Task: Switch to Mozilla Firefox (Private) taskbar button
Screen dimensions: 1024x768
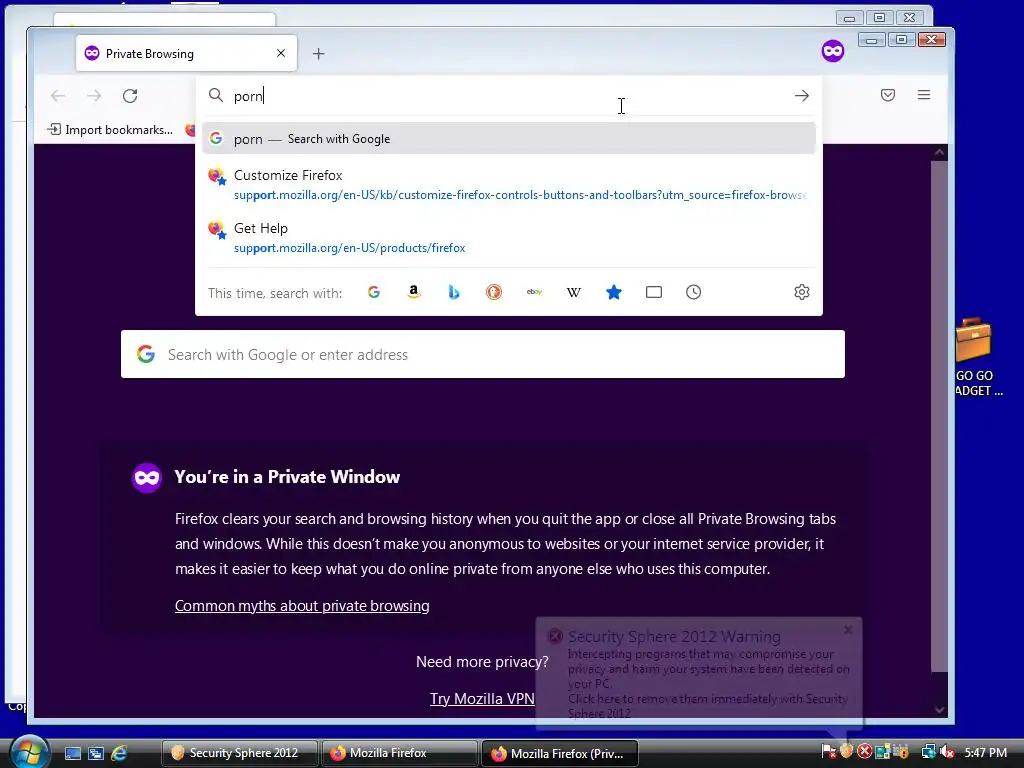Action: coord(559,754)
